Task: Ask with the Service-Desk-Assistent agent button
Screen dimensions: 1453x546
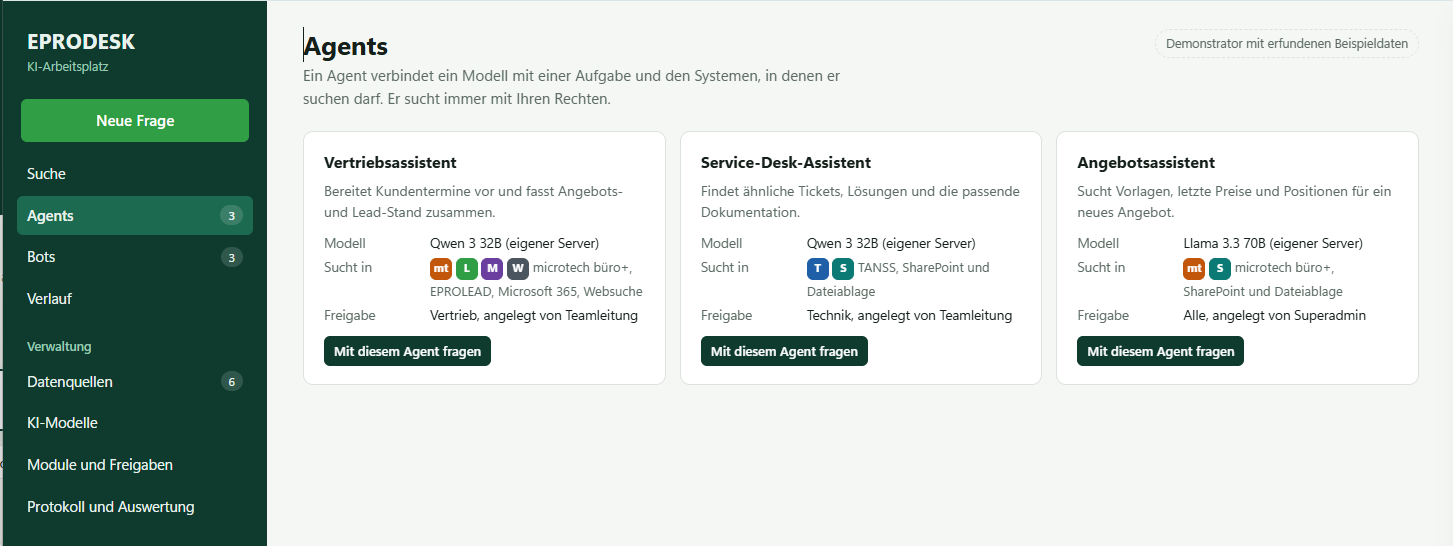Action: 784,351
